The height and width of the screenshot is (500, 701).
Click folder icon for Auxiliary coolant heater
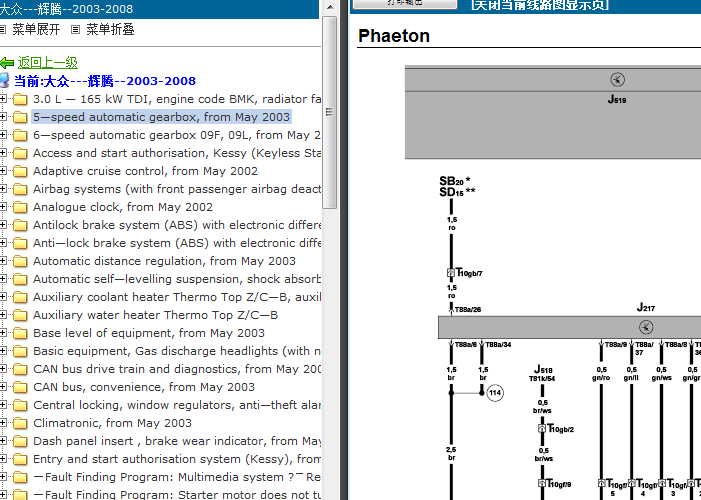click(x=20, y=297)
